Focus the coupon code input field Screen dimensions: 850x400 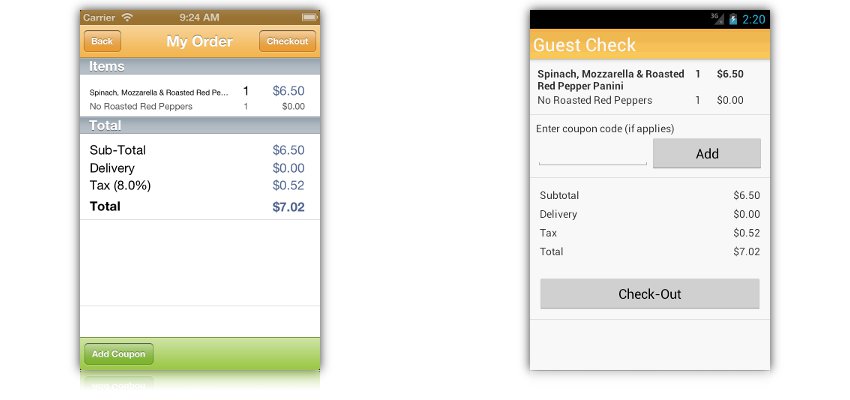[593, 154]
